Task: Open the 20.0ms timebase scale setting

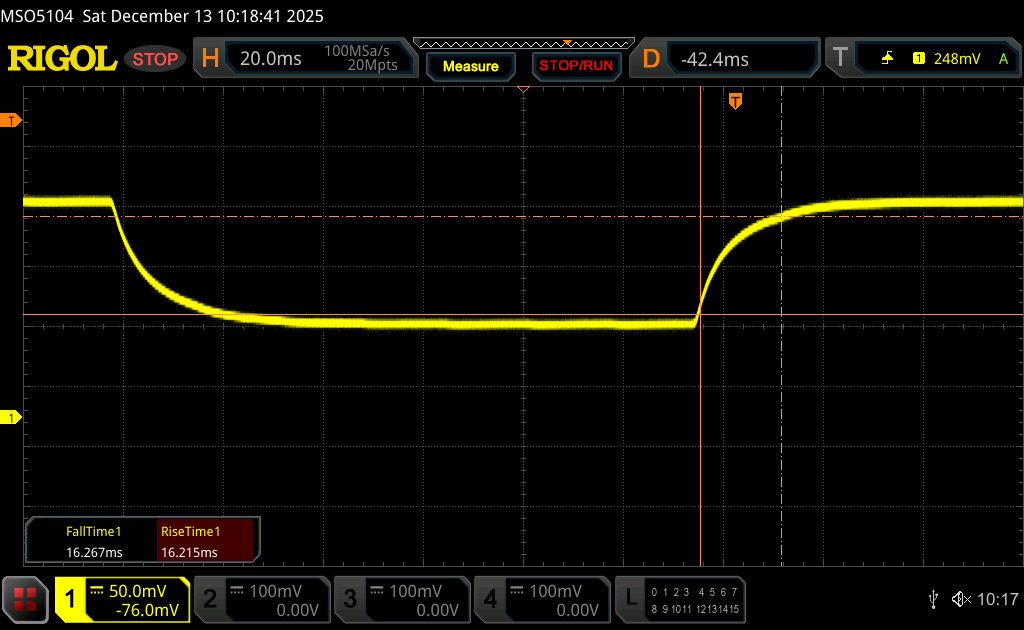Action: (x=271, y=59)
